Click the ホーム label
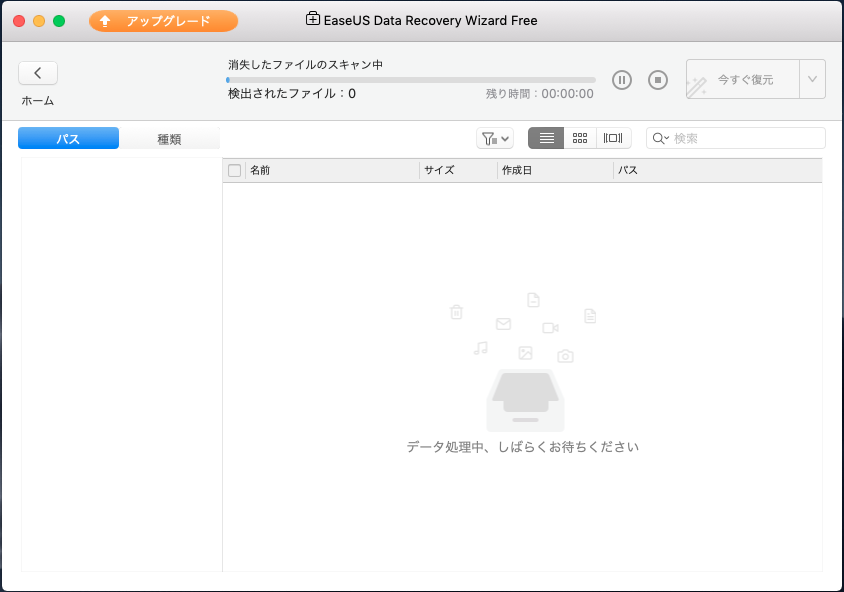844x592 pixels. [38, 101]
